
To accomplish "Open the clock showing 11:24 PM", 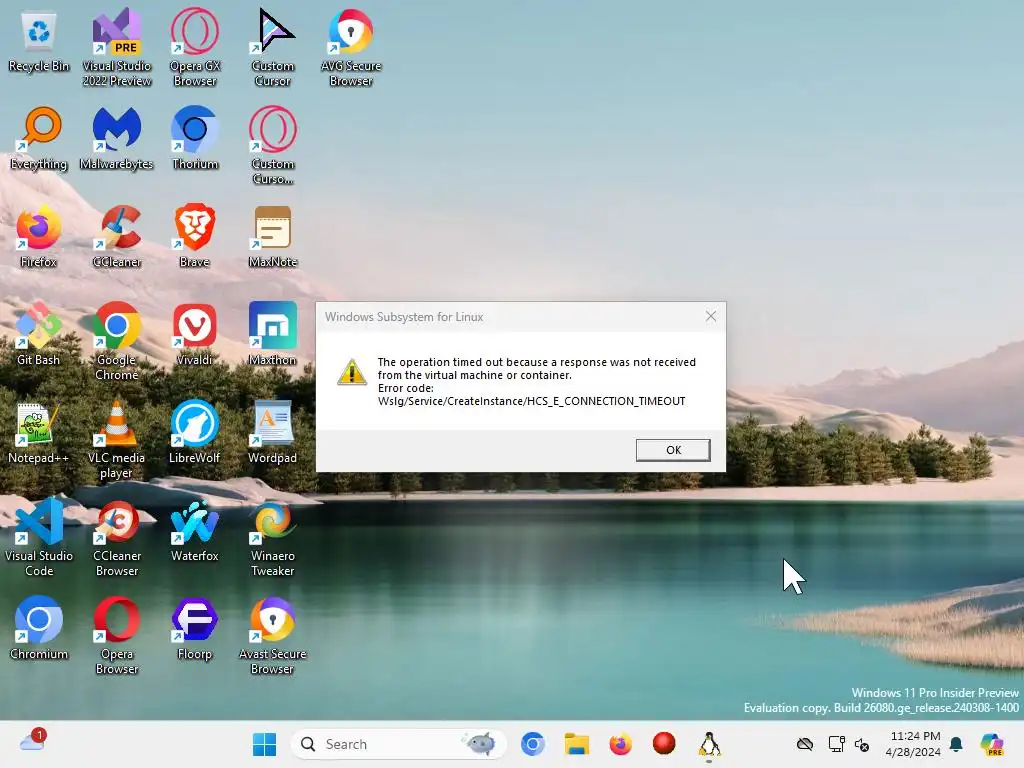I will click(x=913, y=744).
